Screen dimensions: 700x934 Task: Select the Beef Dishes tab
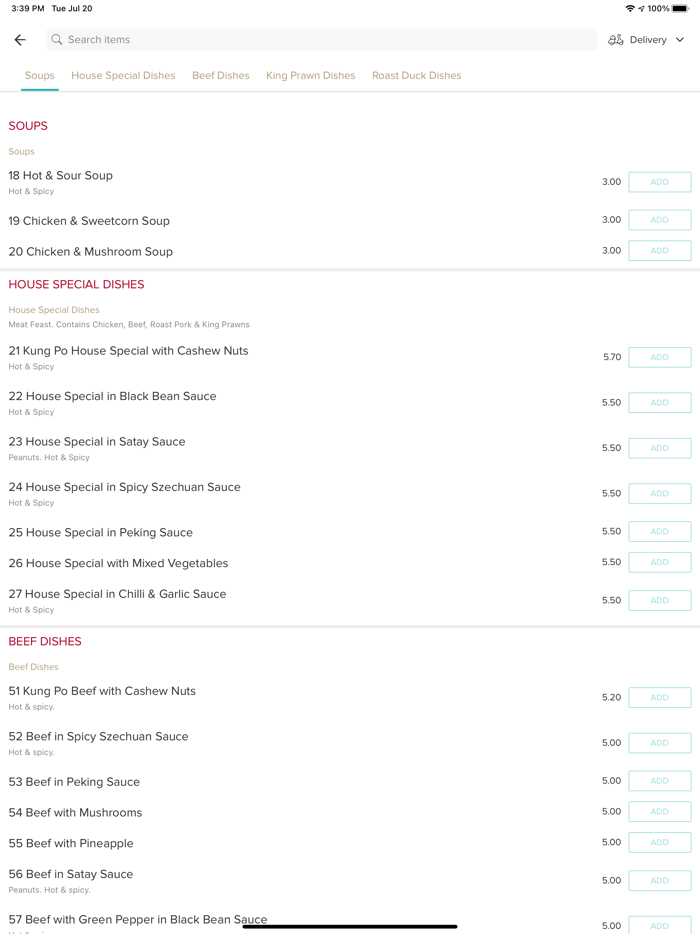(221, 76)
